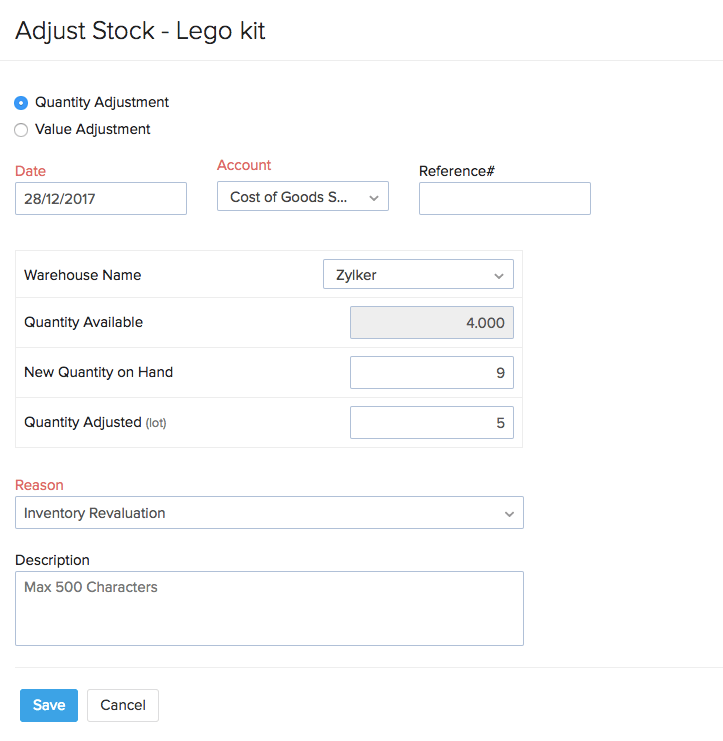Click the Zylker warehouse chevron arrow
723x741 pixels.
(x=499, y=276)
